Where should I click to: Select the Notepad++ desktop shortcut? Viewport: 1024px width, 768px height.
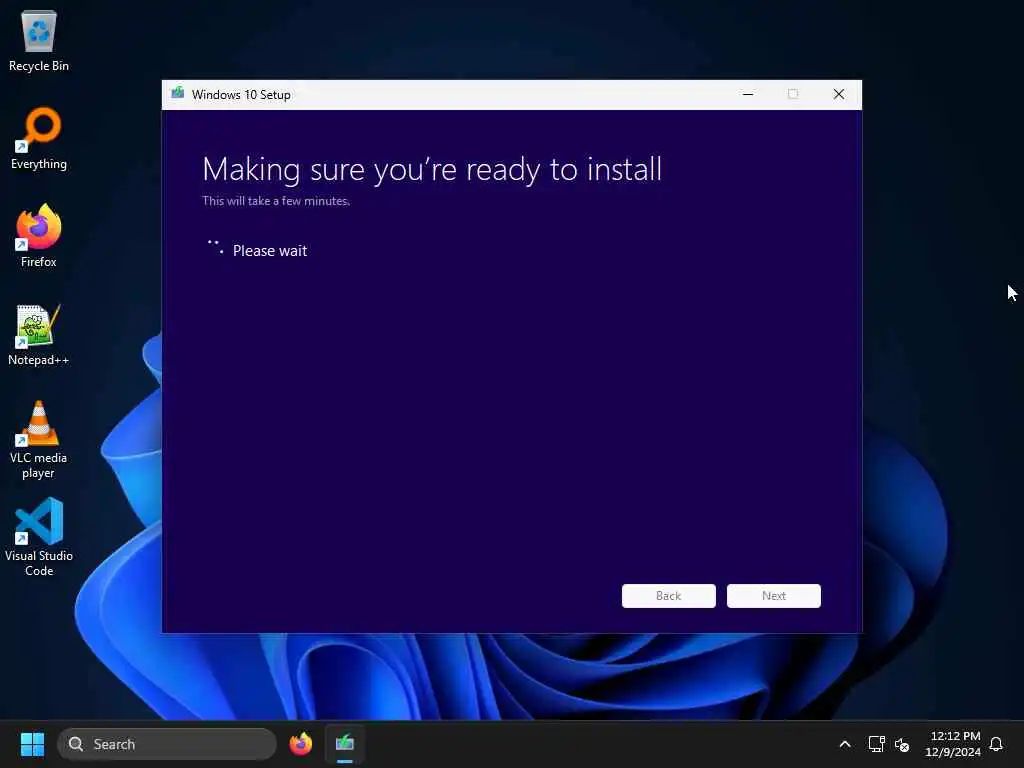(39, 334)
